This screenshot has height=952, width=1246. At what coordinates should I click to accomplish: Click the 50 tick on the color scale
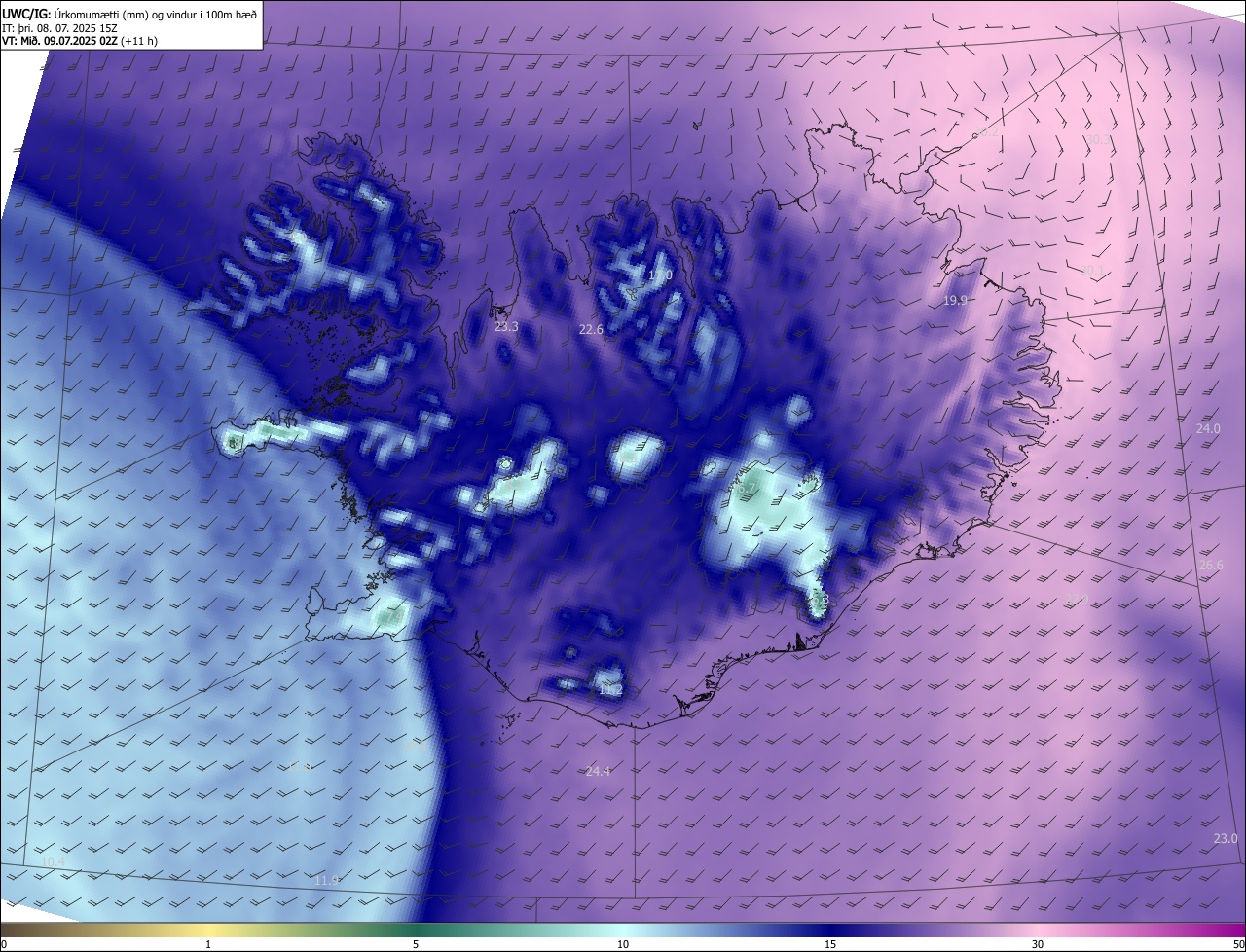click(x=1238, y=945)
